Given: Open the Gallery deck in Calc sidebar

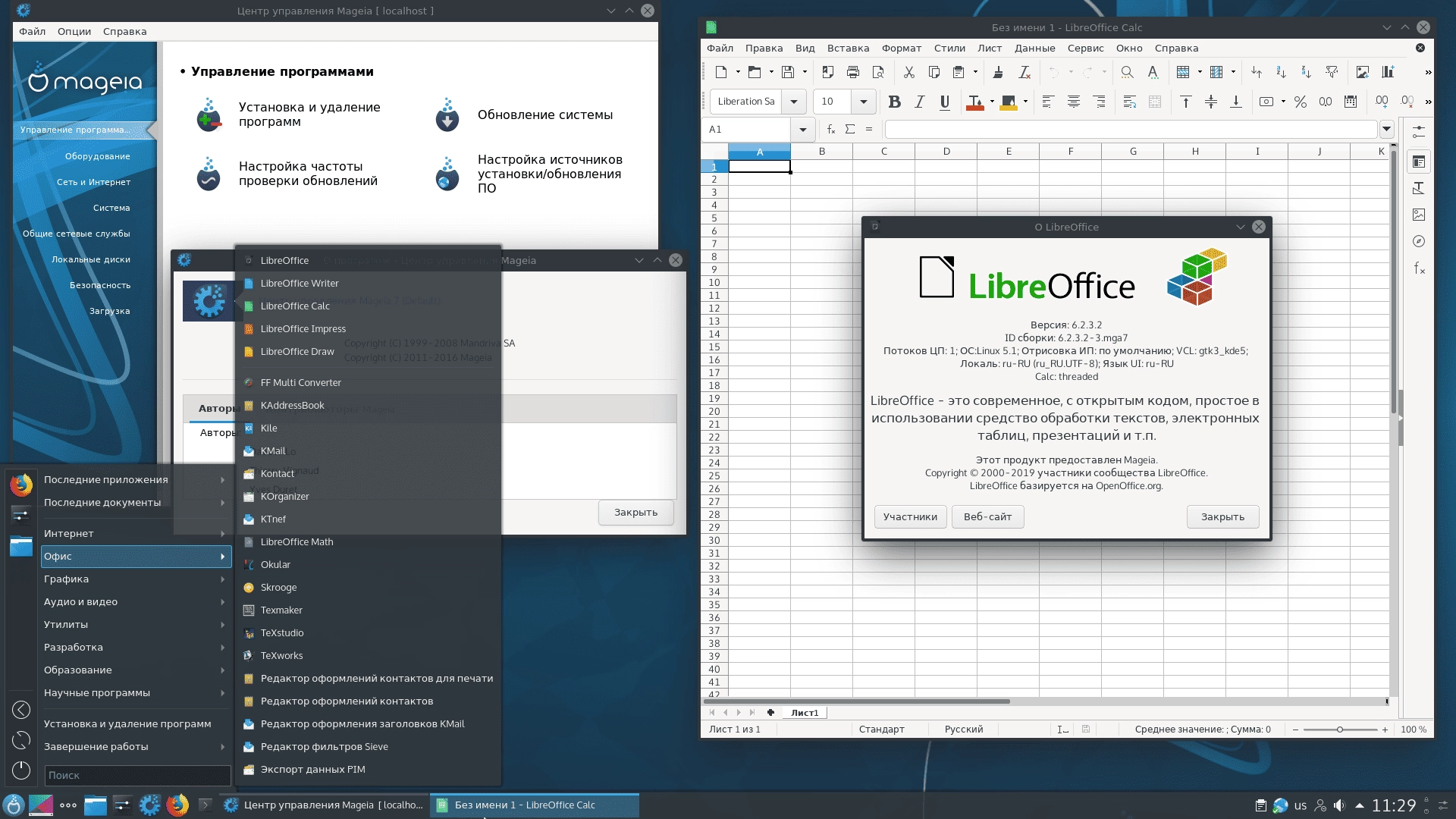Looking at the screenshot, I should (x=1419, y=215).
